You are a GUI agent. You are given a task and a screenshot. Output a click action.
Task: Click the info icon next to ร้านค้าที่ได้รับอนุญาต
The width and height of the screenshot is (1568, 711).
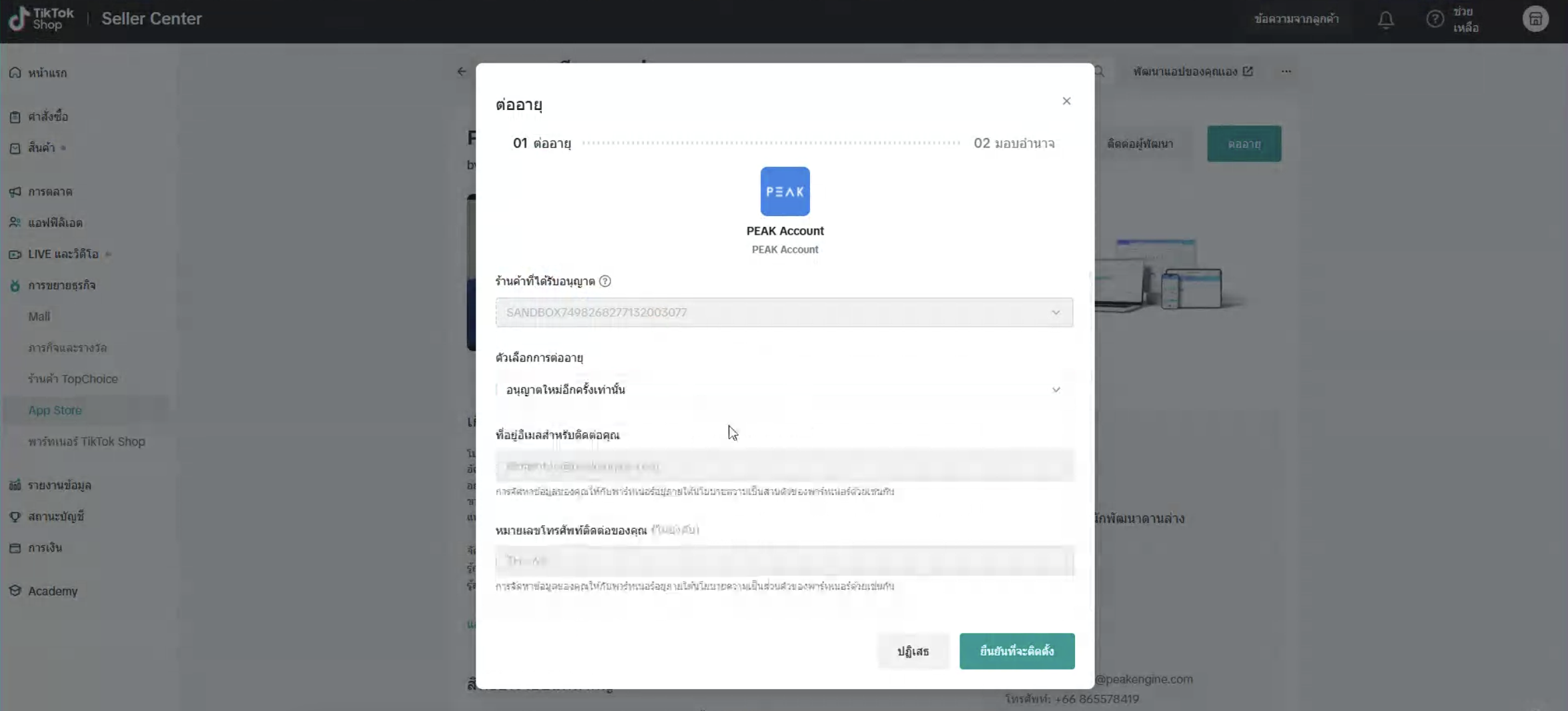[605, 281]
